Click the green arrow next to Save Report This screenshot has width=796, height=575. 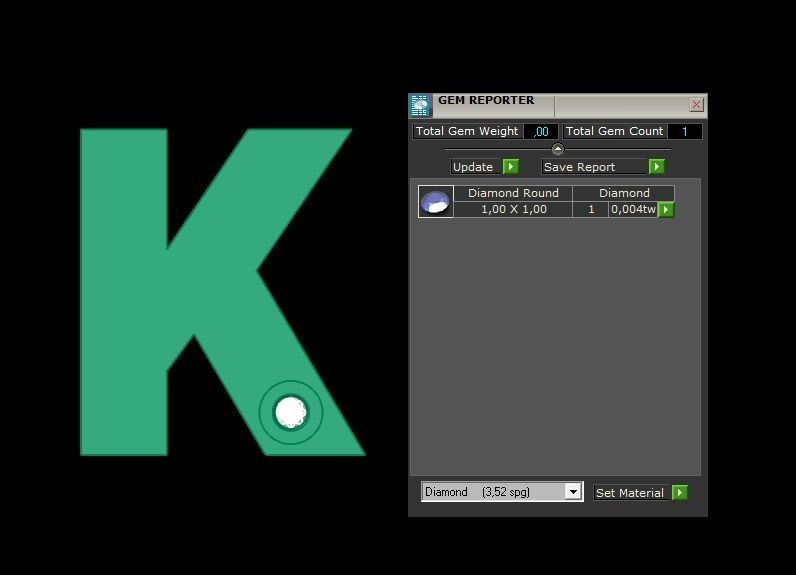click(x=657, y=166)
